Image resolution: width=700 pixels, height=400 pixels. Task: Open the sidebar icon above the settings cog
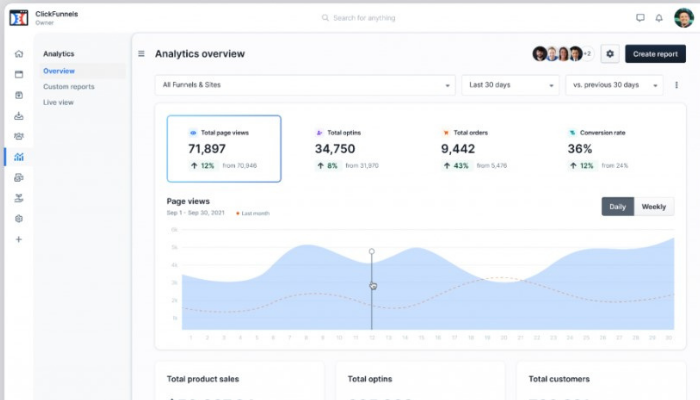pyautogui.click(x=19, y=198)
